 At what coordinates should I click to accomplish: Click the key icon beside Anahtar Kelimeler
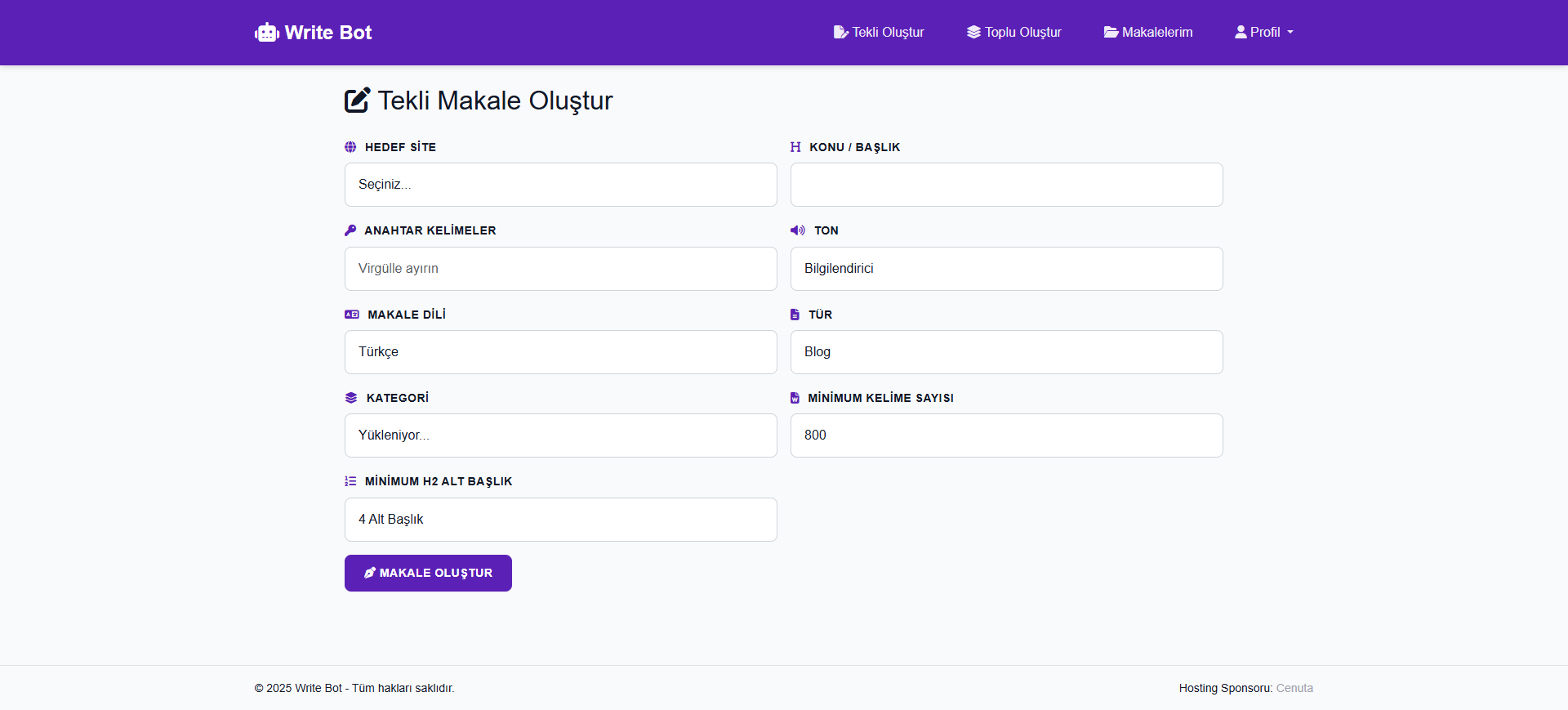coord(350,230)
